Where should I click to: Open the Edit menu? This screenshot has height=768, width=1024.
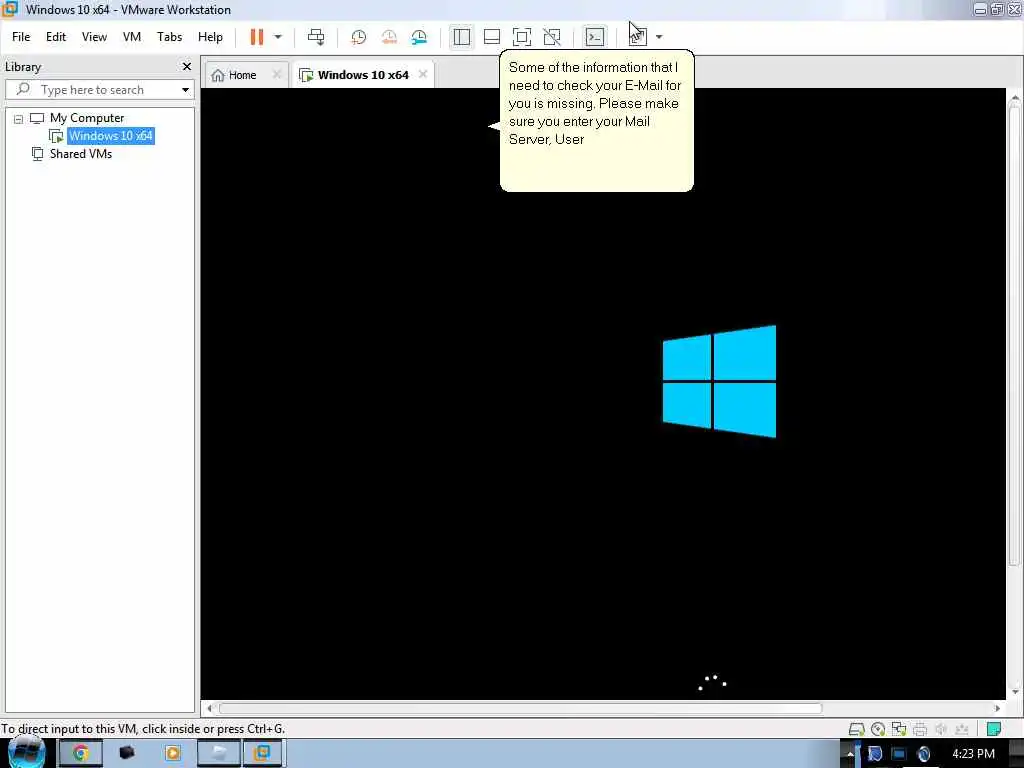pyautogui.click(x=56, y=37)
